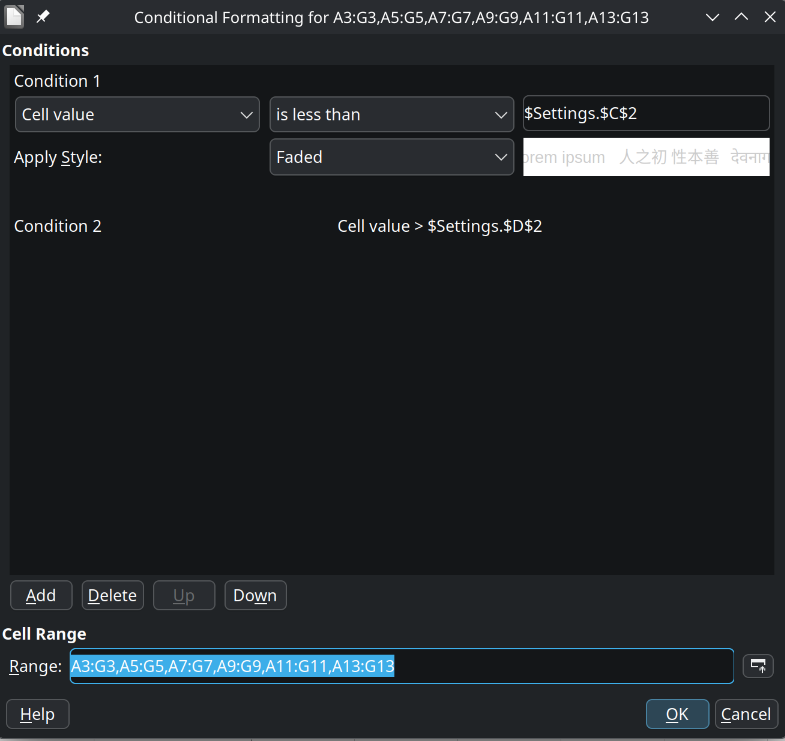The height and width of the screenshot is (741, 785).
Task: Close the Conditional Formatting dialog
Action: click(x=770, y=18)
